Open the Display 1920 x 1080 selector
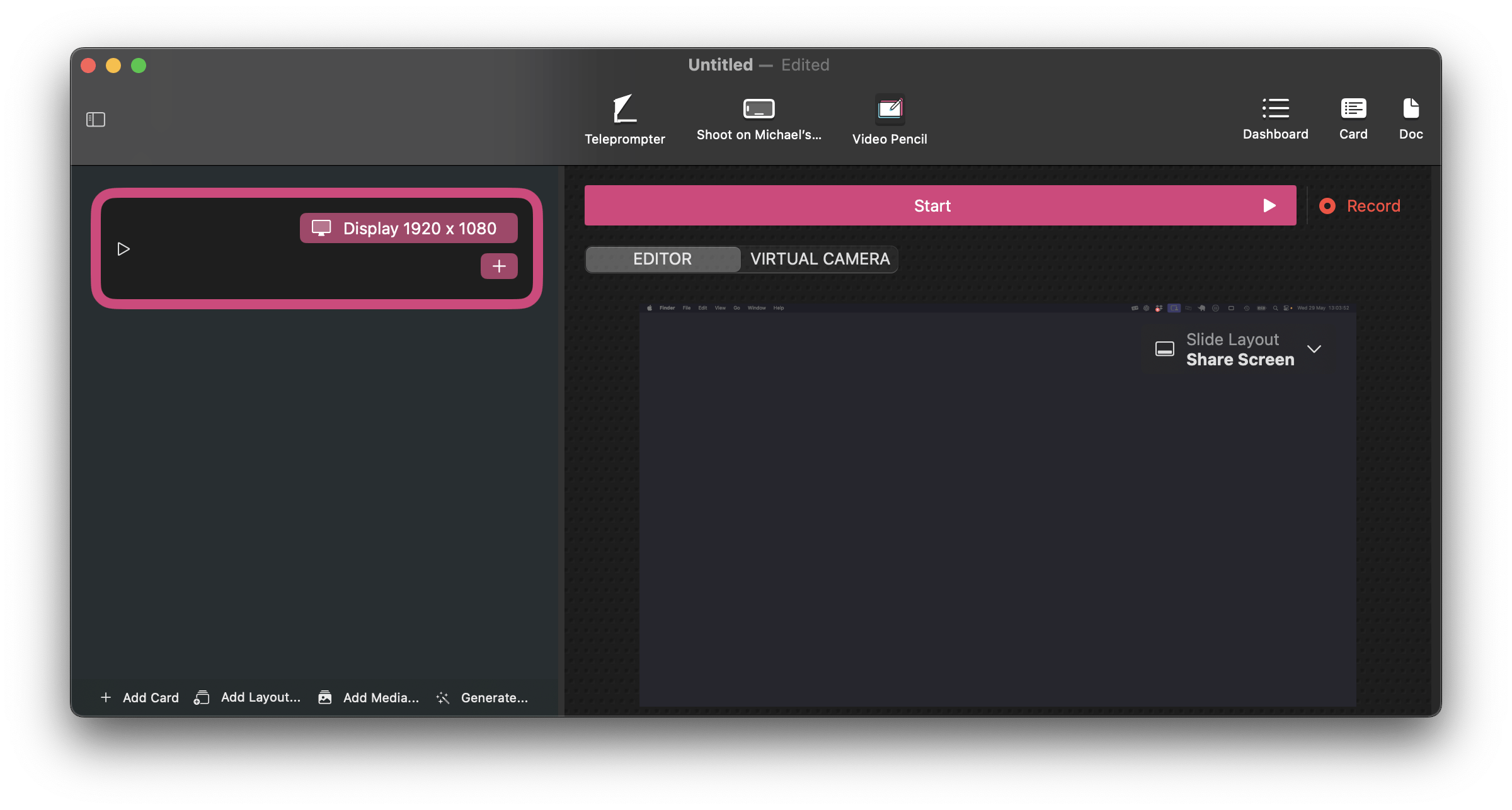This screenshot has width=1512, height=810. pos(408,228)
